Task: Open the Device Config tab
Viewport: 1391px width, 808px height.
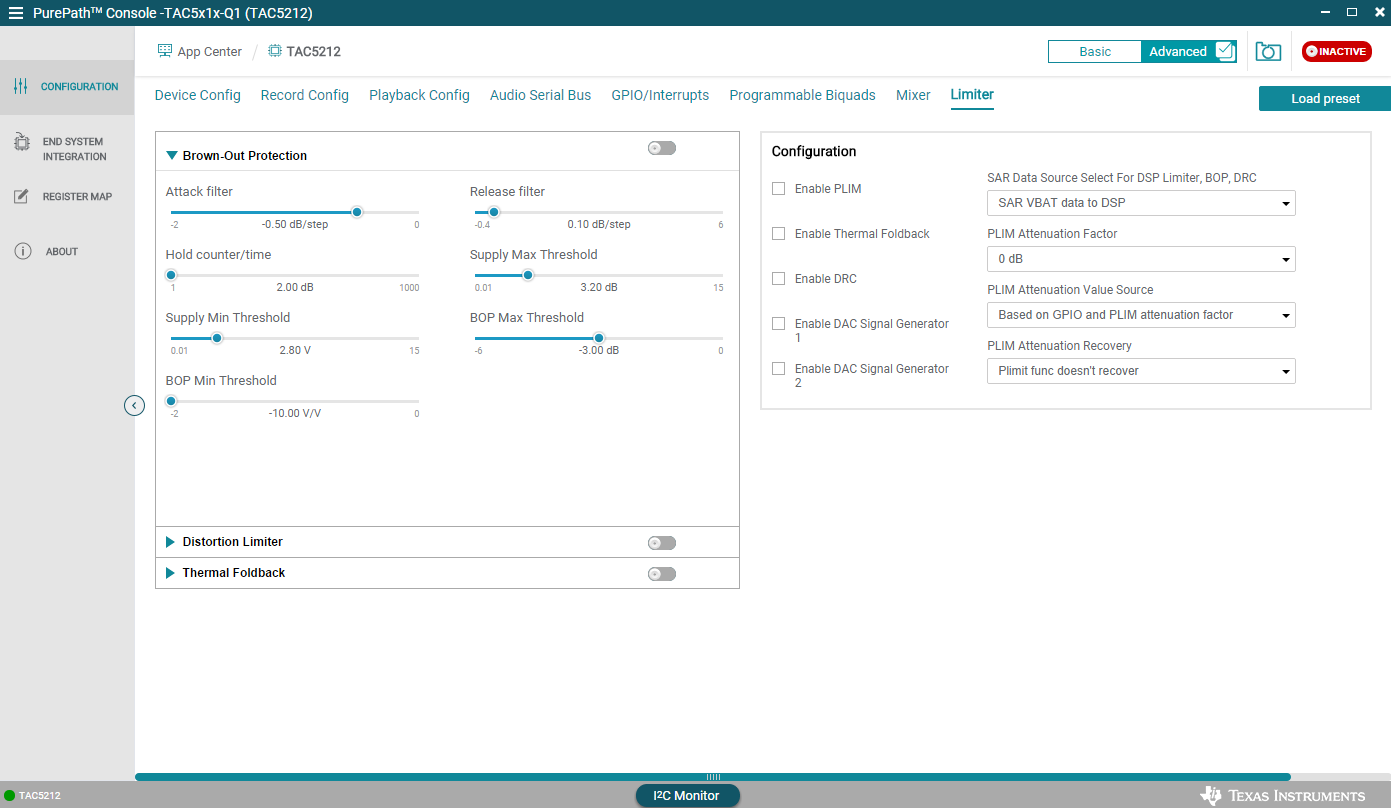Action: (197, 95)
